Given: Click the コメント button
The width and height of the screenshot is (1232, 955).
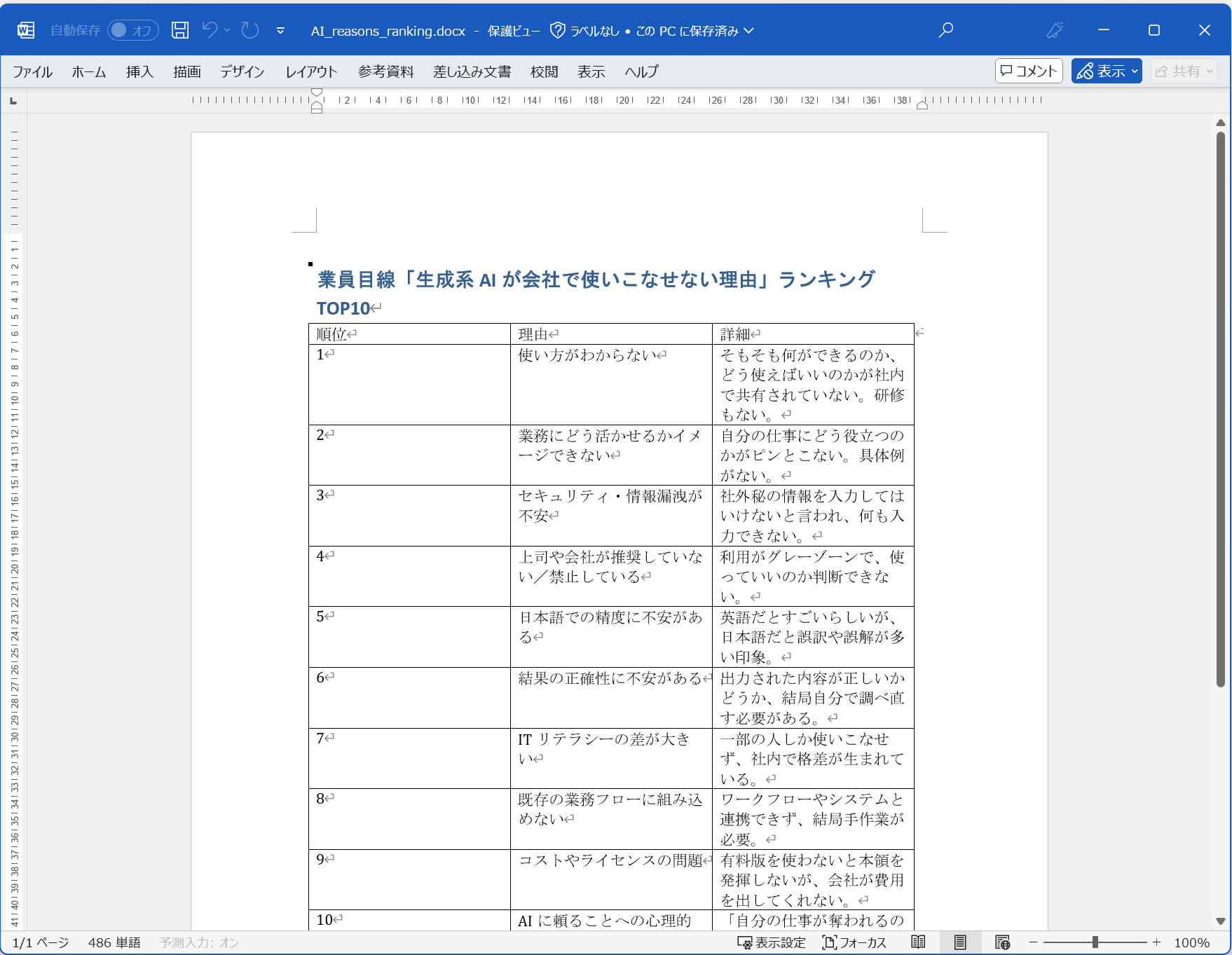Looking at the screenshot, I should coord(1028,71).
